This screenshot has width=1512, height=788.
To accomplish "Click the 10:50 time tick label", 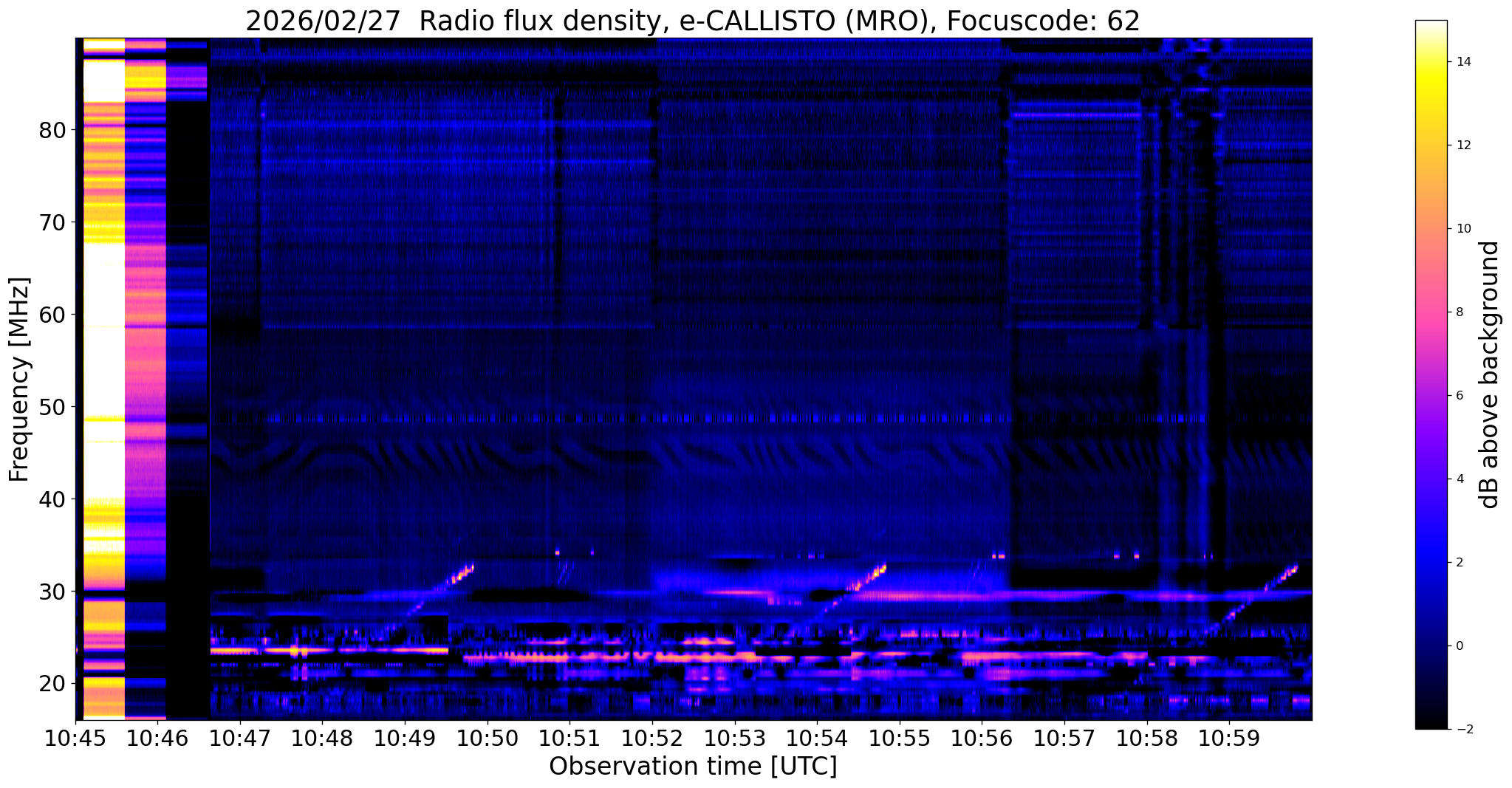I will click(x=487, y=739).
